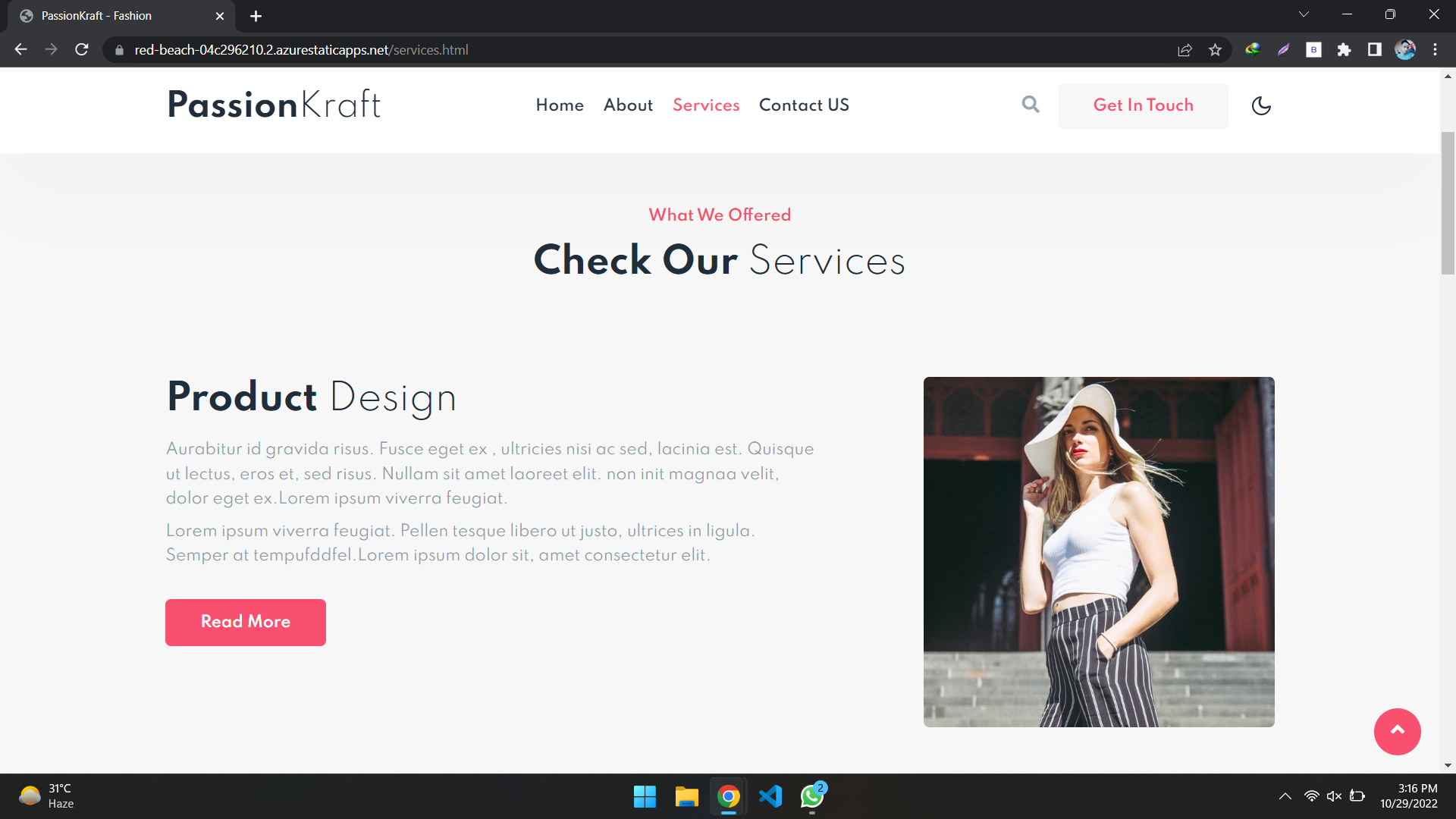The height and width of the screenshot is (819, 1456).
Task: Open the About page from navbar
Action: [628, 105]
